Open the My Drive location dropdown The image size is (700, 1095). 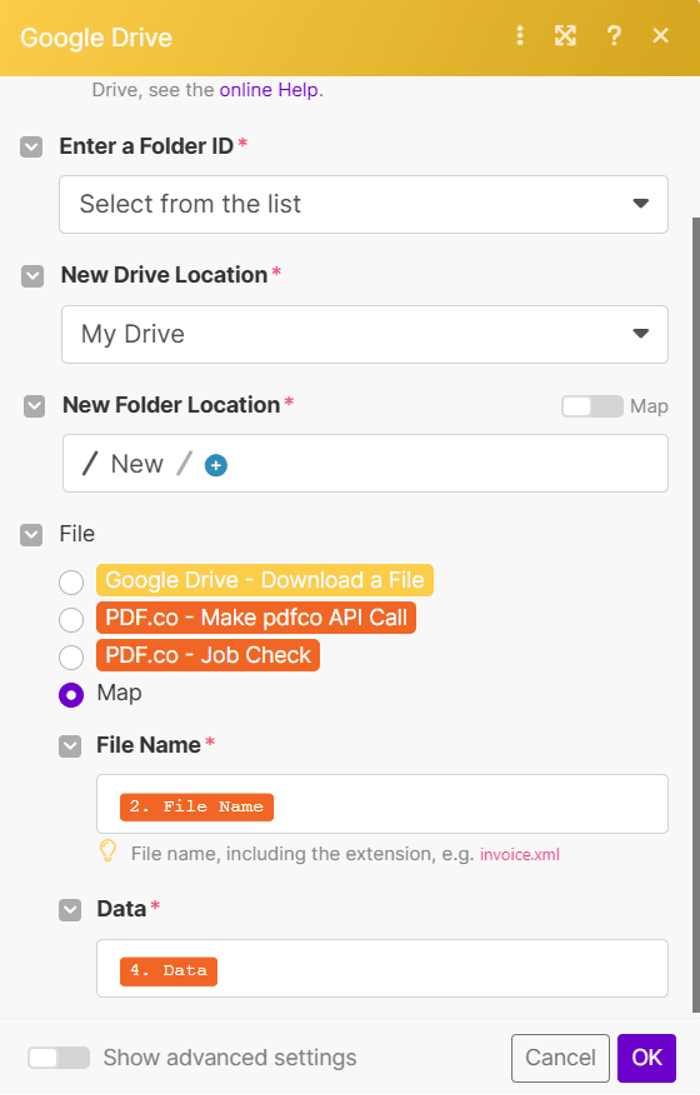coord(364,334)
